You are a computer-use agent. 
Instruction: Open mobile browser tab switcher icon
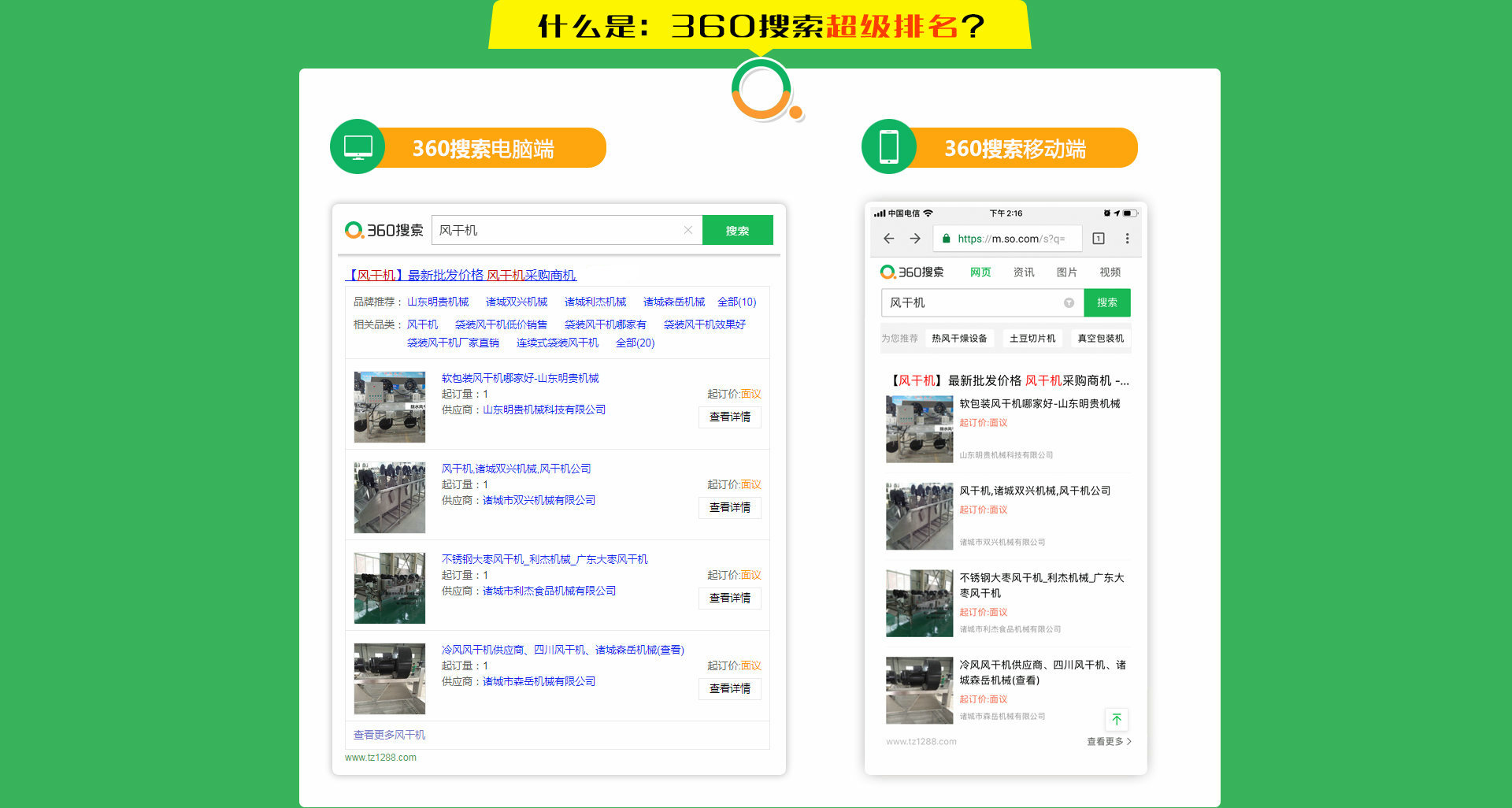click(x=1099, y=239)
